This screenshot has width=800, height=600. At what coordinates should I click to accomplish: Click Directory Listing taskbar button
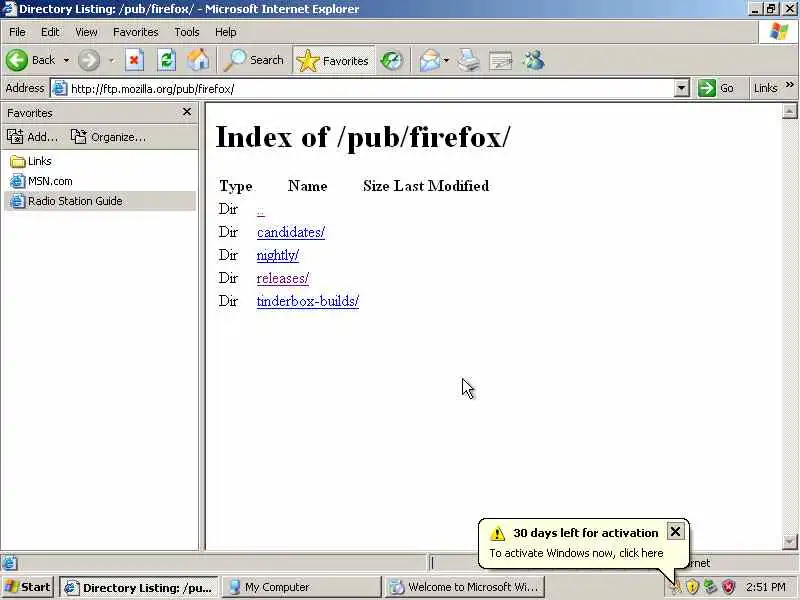click(x=139, y=587)
